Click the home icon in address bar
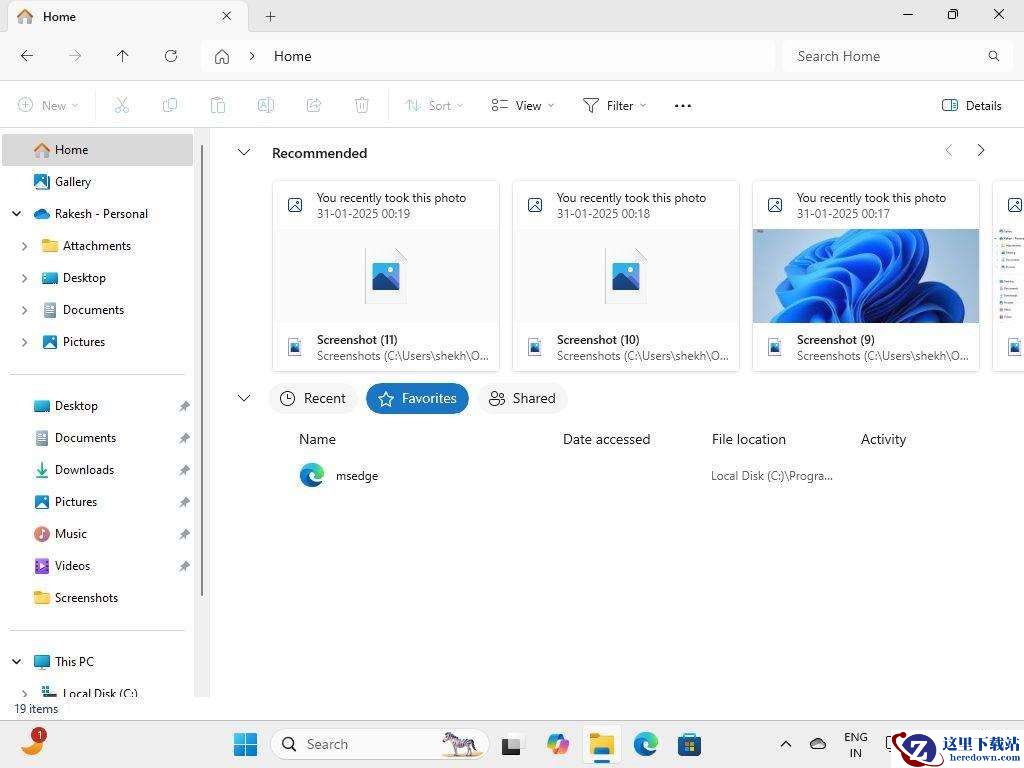1024x768 pixels. point(222,57)
